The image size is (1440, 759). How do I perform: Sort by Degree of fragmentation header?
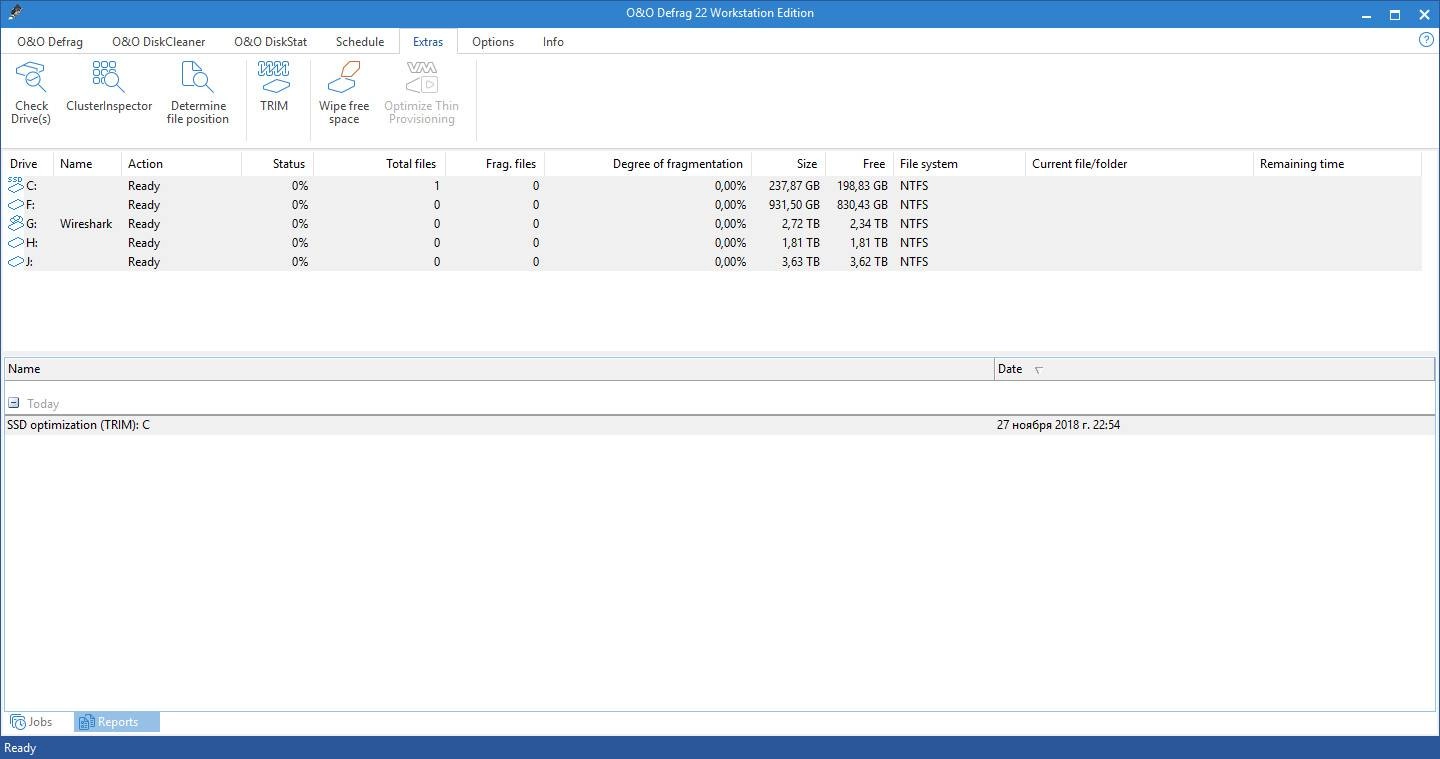pyautogui.click(x=648, y=164)
